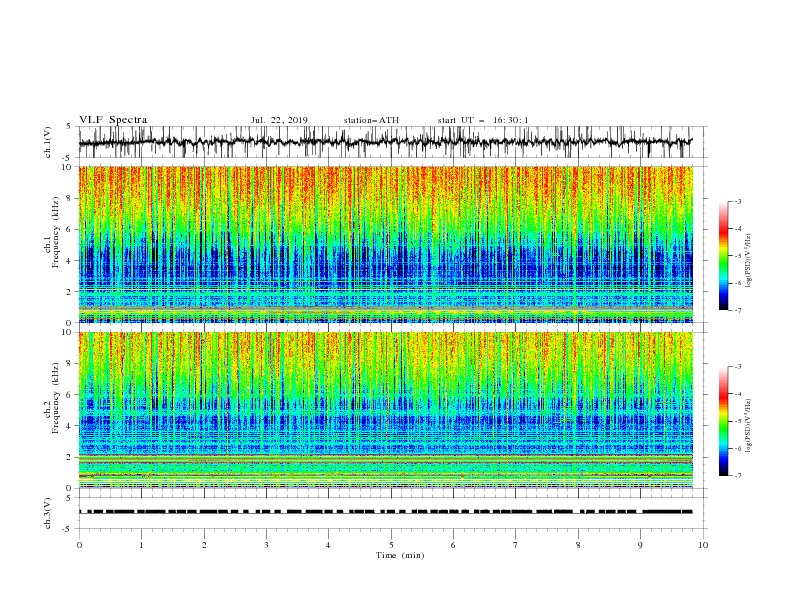Viewport: 792px width, 612px height.
Task: Click the "station=ATH" label
Action: coord(371,120)
